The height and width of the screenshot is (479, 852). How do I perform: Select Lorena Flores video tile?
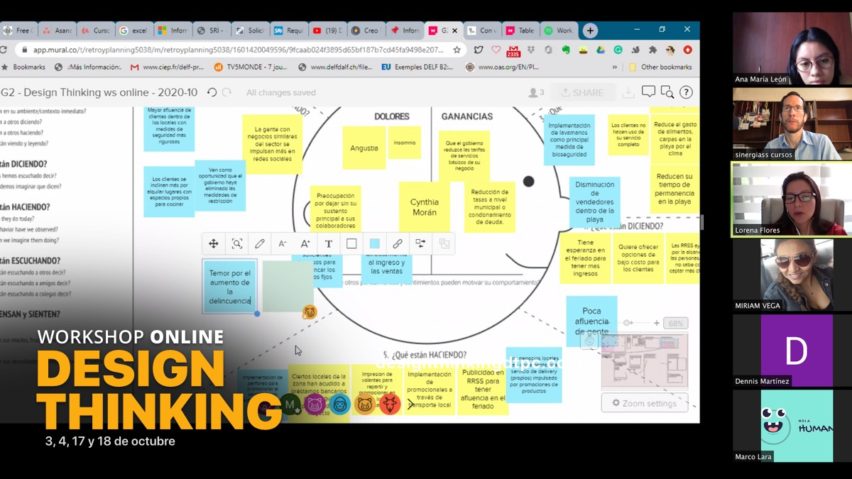point(792,199)
